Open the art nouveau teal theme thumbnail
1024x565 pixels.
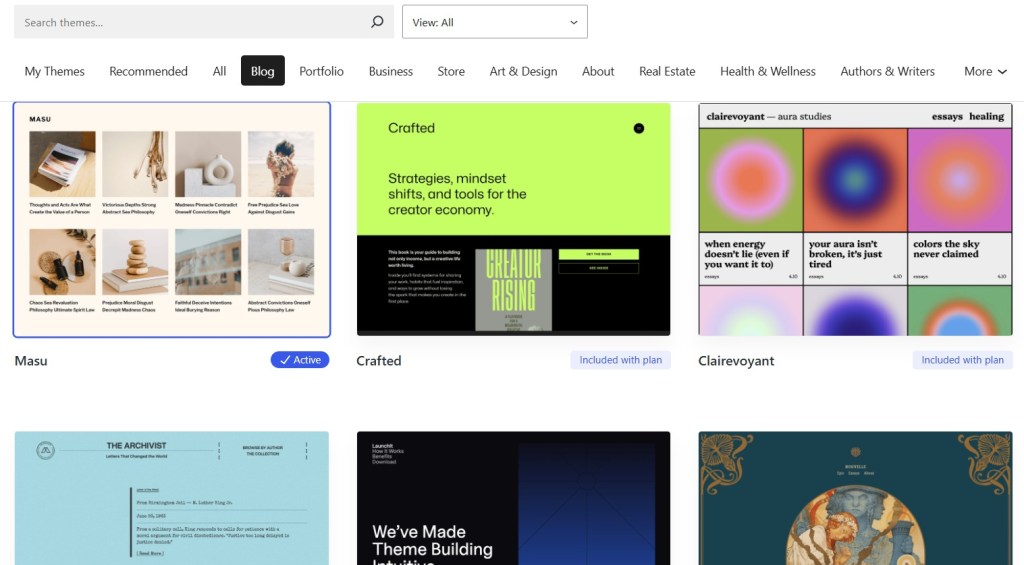[856, 498]
